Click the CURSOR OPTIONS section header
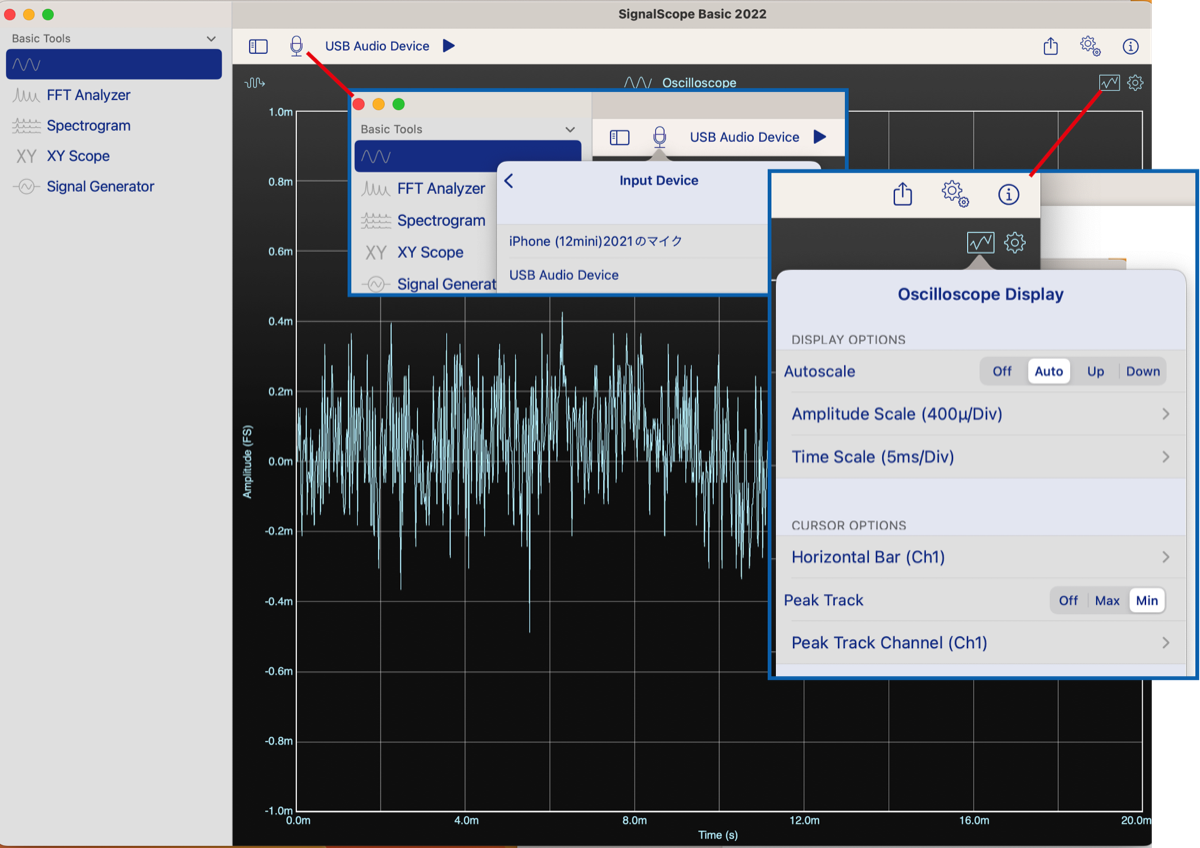The width and height of the screenshot is (1200, 848). [848, 526]
